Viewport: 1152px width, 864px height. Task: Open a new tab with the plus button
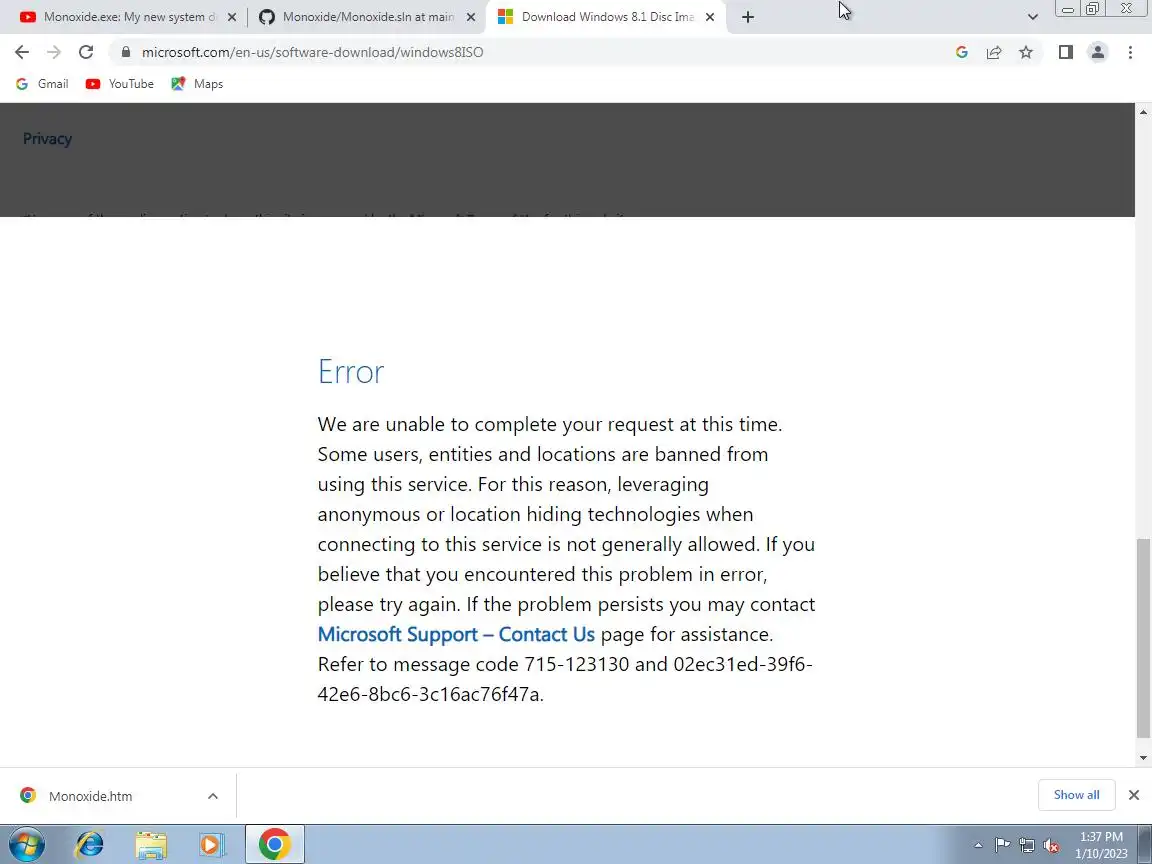[x=748, y=17]
